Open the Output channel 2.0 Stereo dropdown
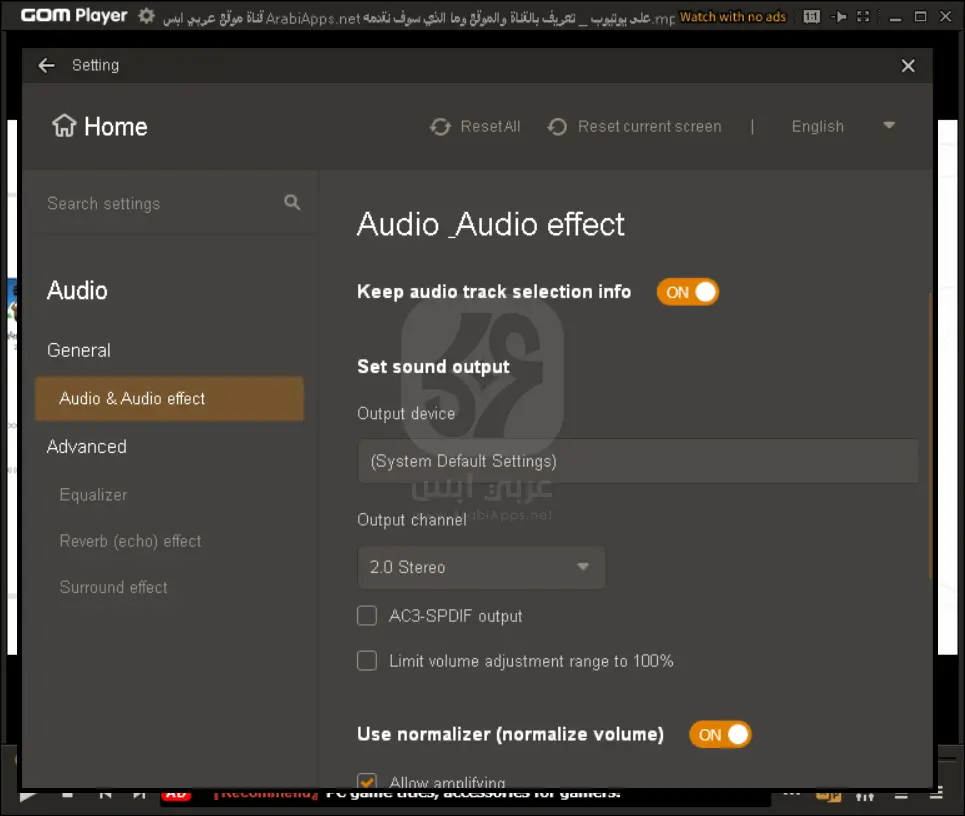Image resolution: width=965 pixels, height=816 pixels. [481, 567]
